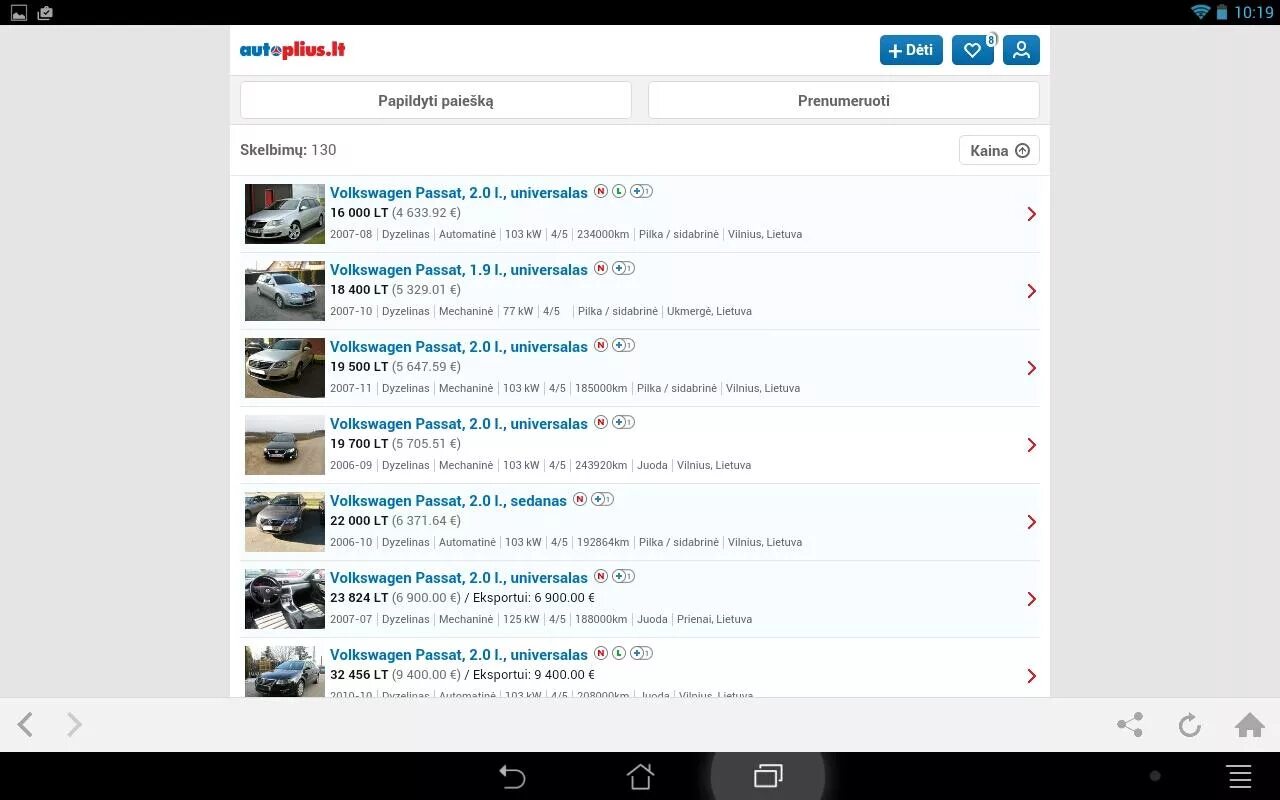This screenshot has width=1280, height=800.
Task: Open the Android menu hamburger icon
Action: (x=1240, y=776)
